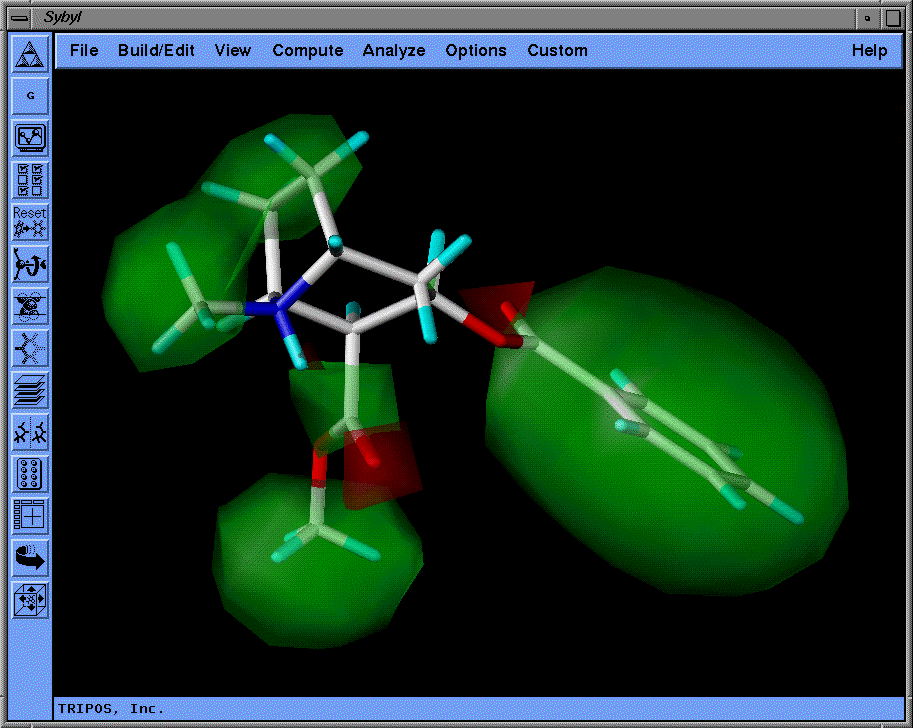Screen dimensions: 913x728
Task: Select the molecule rotate tool icon
Action: [30, 264]
